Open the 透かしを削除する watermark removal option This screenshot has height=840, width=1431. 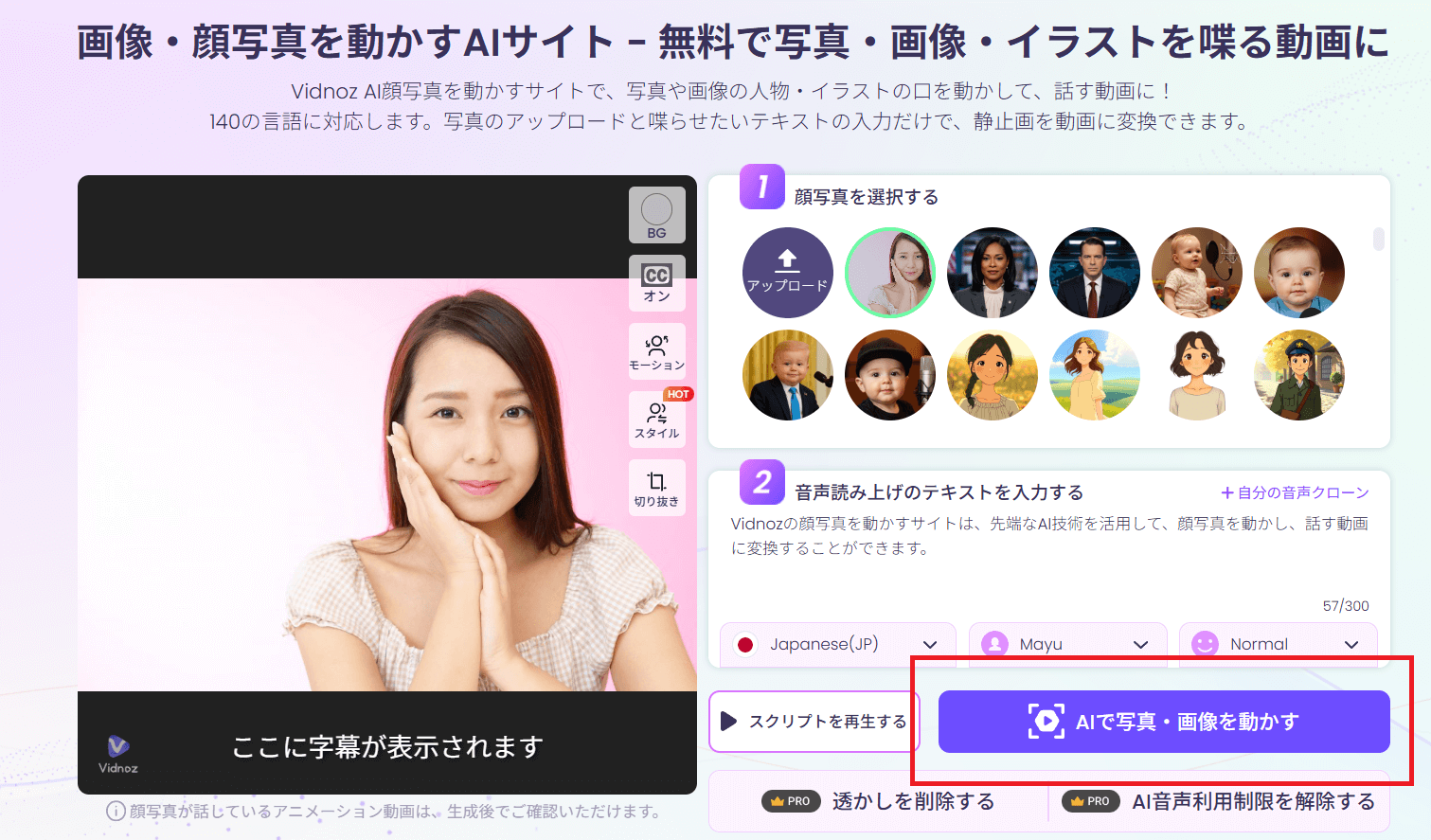tap(914, 800)
